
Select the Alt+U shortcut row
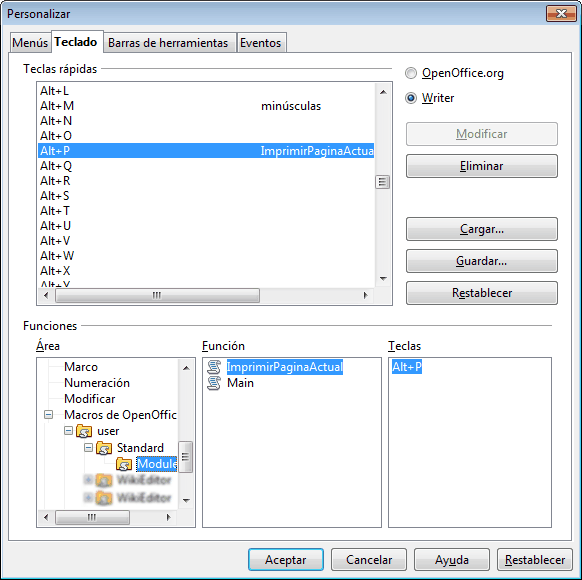click(206, 226)
